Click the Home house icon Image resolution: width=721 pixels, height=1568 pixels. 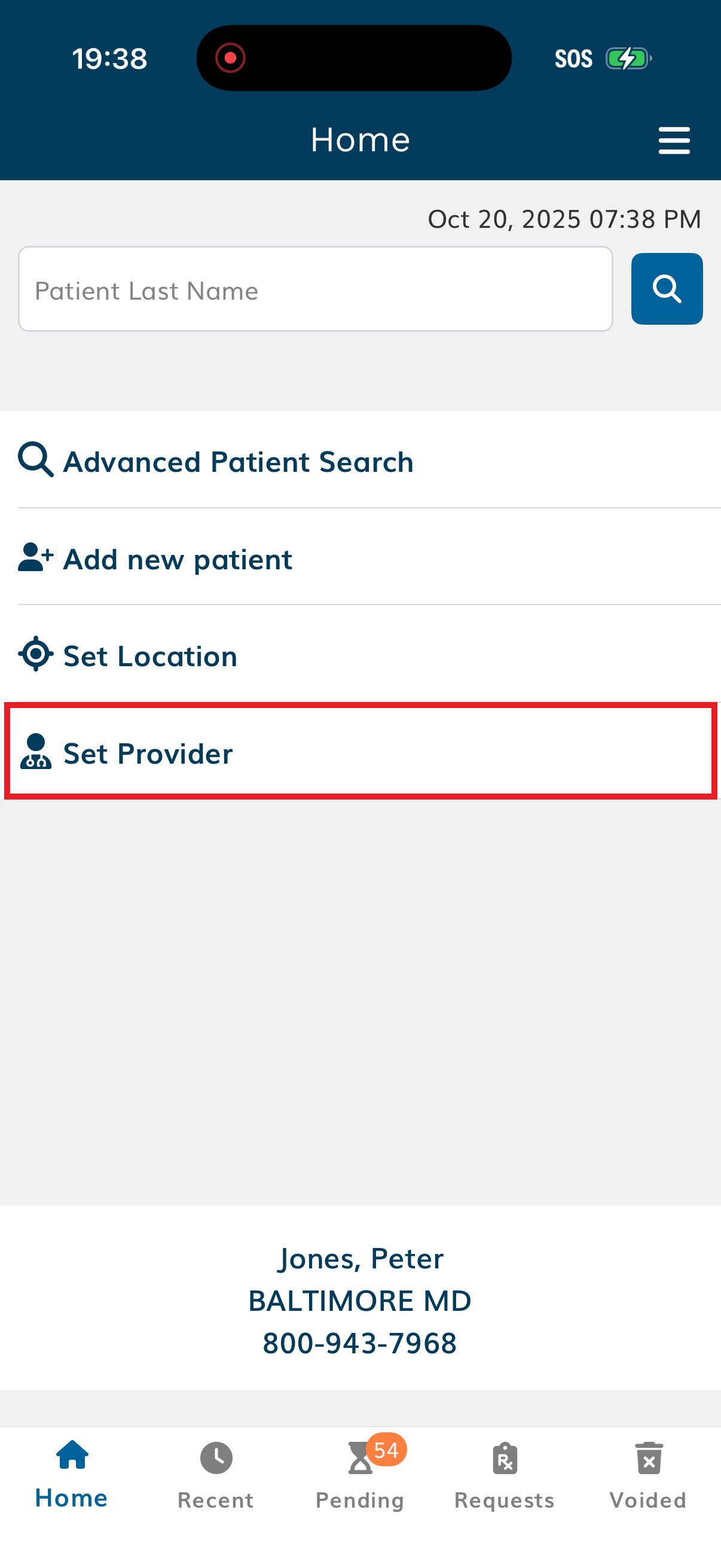(72, 1455)
